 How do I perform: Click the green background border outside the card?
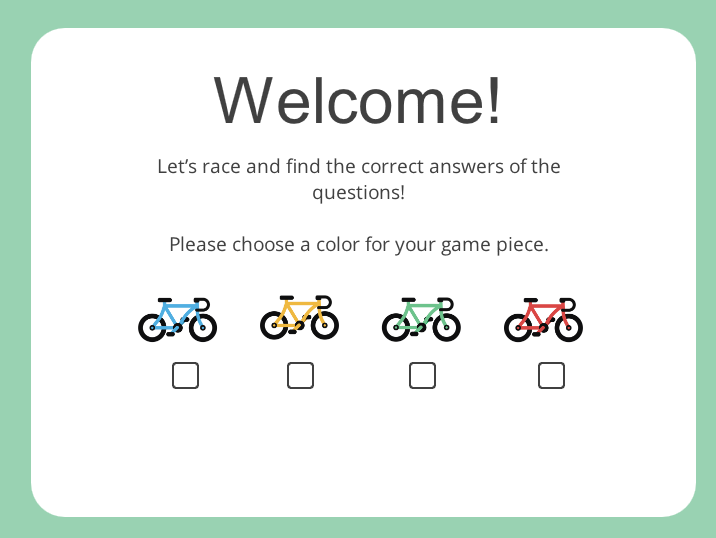pyautogui.click(x=14, y=270)
